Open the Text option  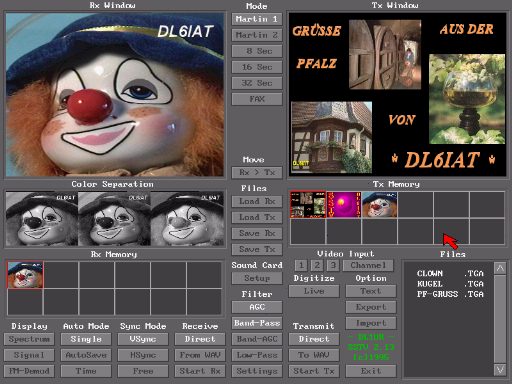[371, 291]
